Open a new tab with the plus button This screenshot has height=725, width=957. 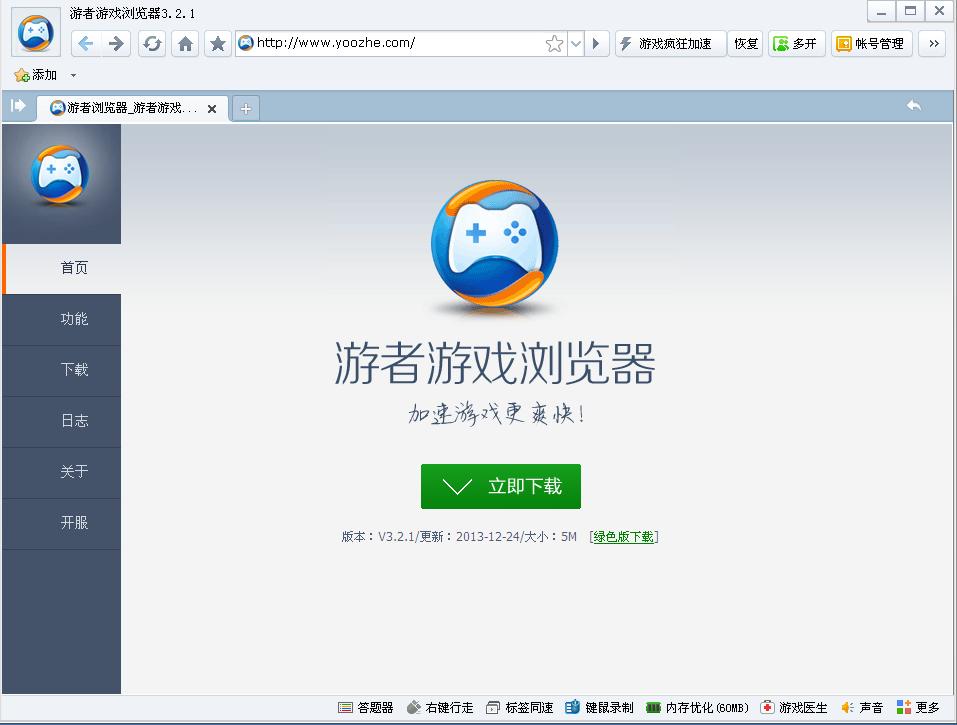[x=246, y=109]
